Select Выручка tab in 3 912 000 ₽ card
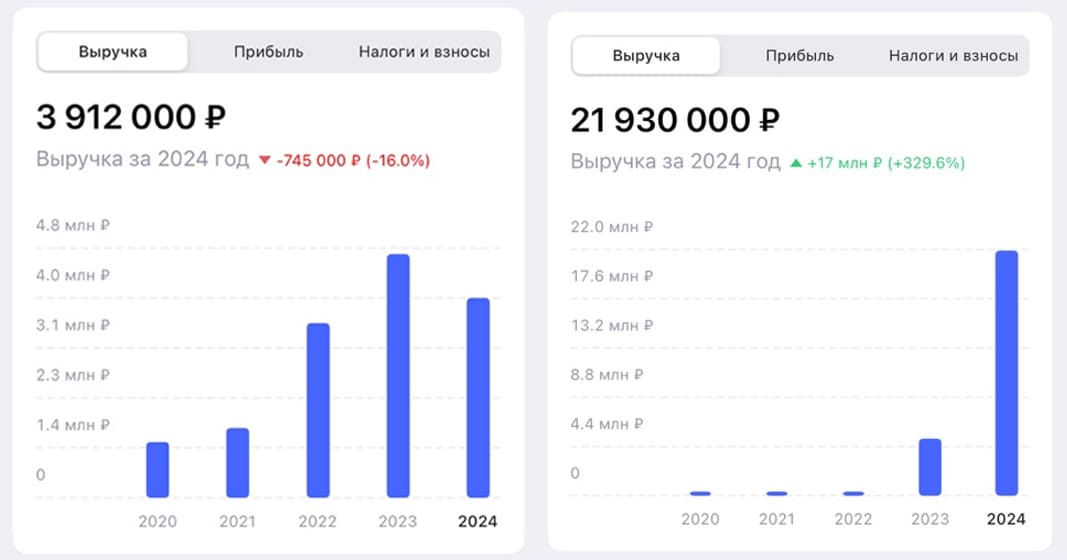Screen dimensions: 1067x560 tap(113, 52)
